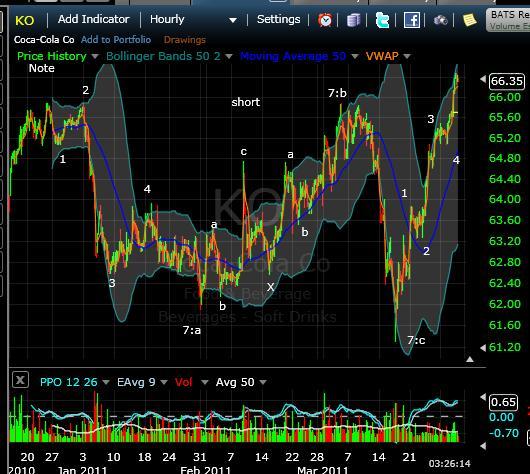Click the Vol indicator label
This screenshot has height=474, width=530.
click(184, 382)
